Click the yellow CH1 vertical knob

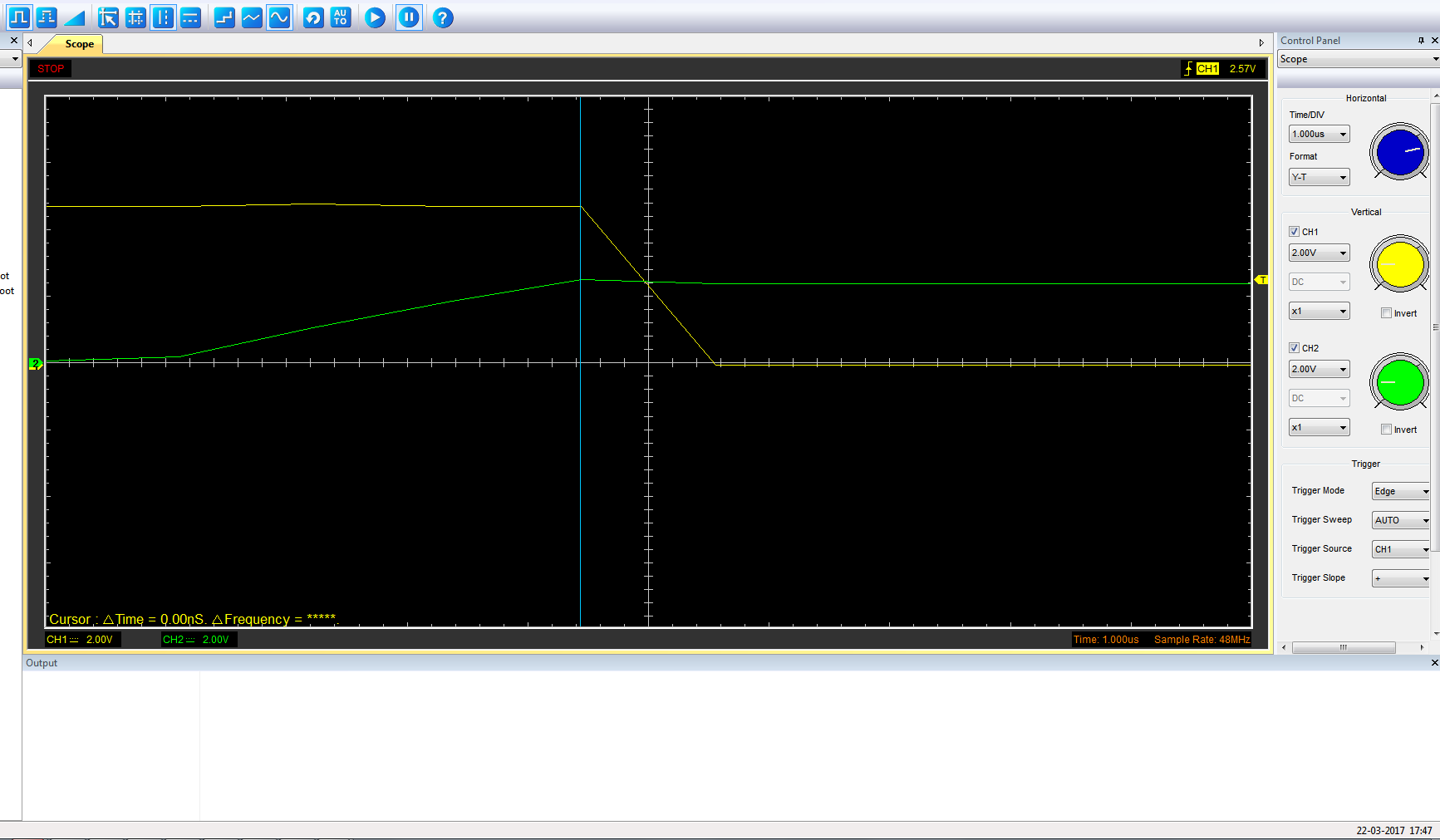tap(1400, 264)
